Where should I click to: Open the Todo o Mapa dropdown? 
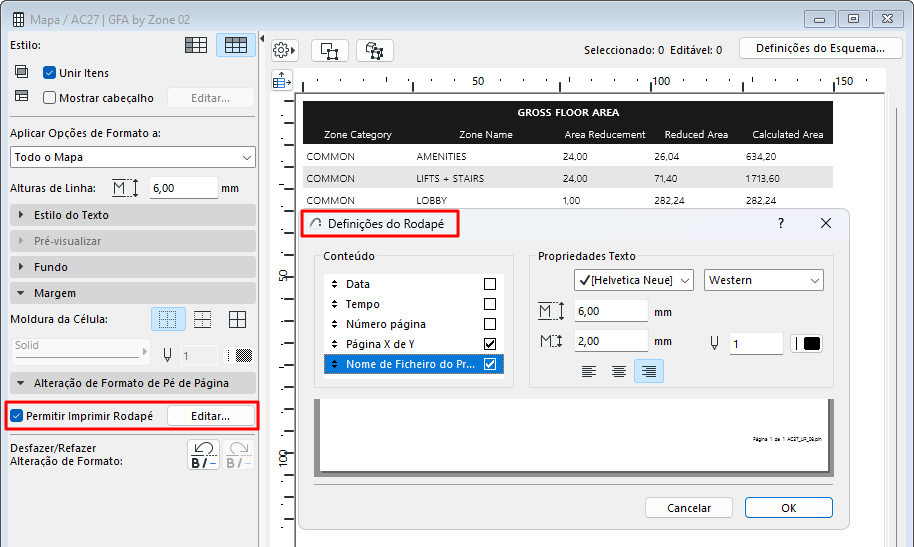tap(133, 157)
